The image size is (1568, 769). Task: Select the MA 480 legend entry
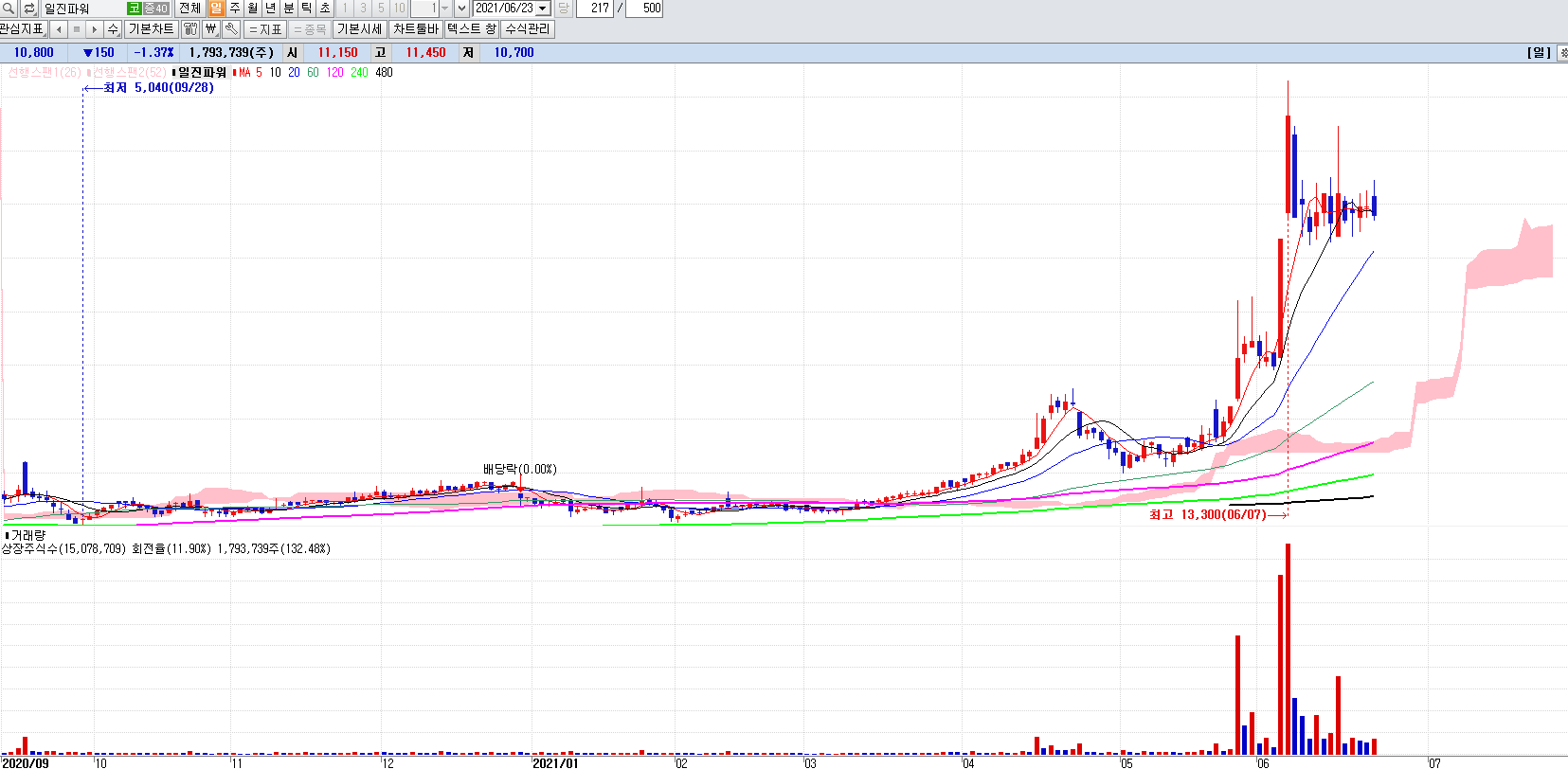(384, 73)
